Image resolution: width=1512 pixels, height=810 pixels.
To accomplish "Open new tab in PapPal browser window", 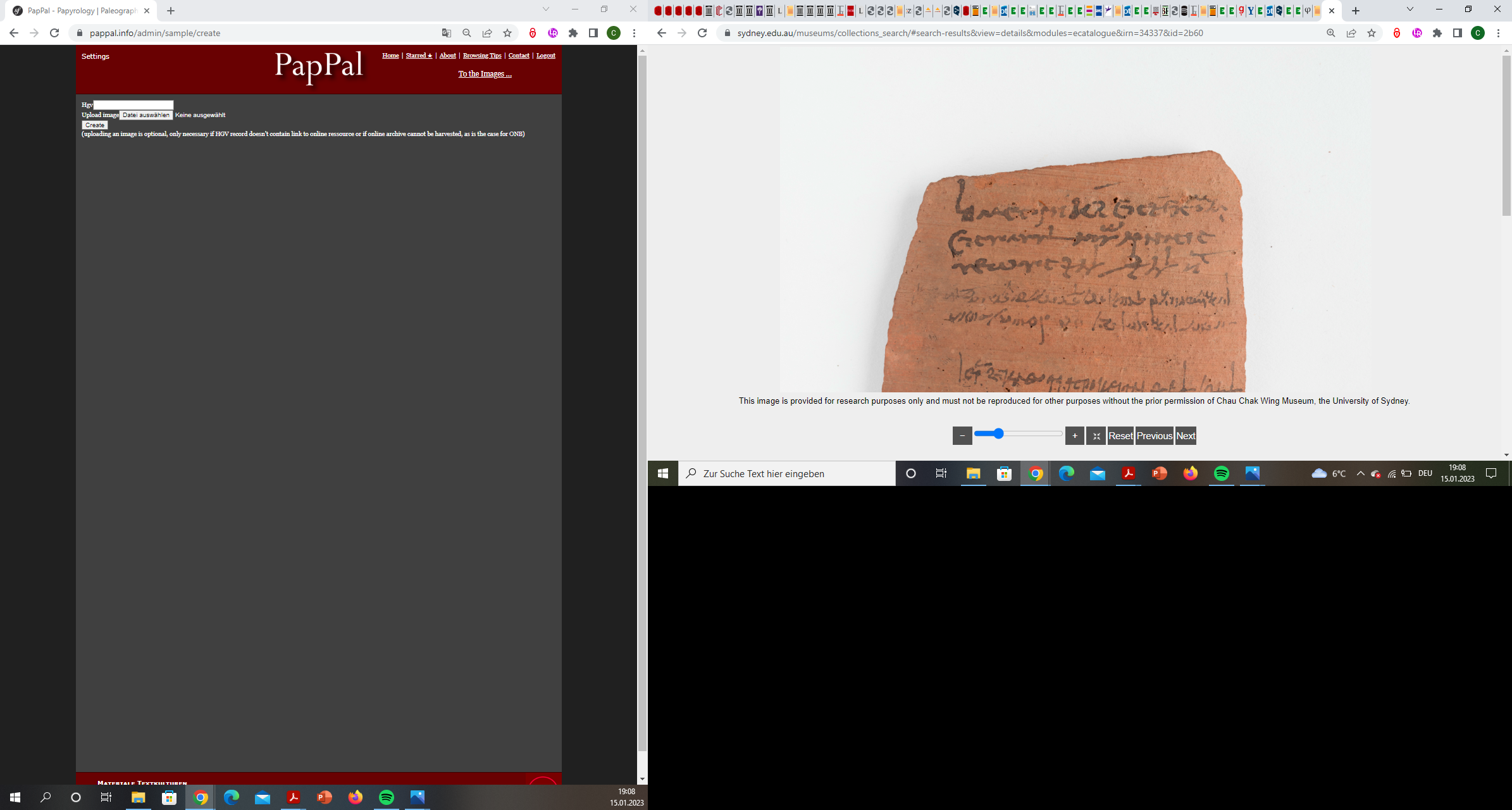I will click(x=171, y=11).
